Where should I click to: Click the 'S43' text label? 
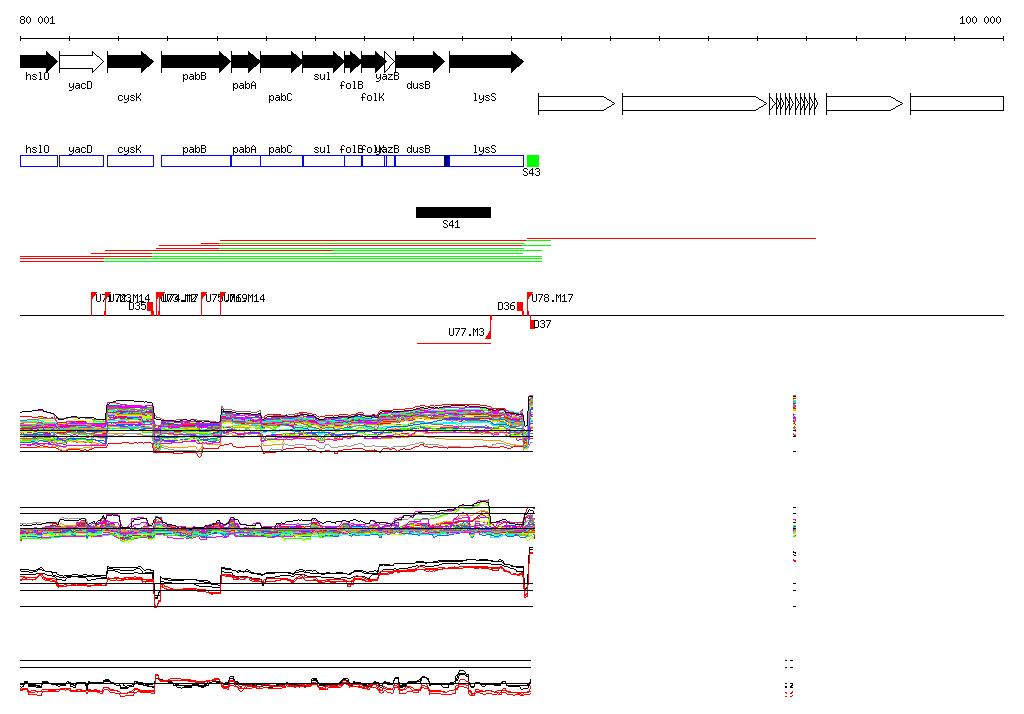tap(532, 172)
